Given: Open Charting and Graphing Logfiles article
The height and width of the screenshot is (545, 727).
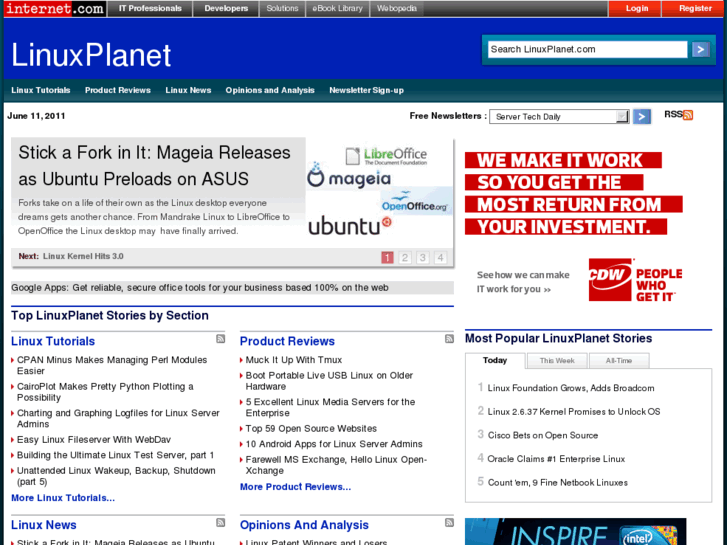Looking at the screenshot, I should (x=118, y=418).
